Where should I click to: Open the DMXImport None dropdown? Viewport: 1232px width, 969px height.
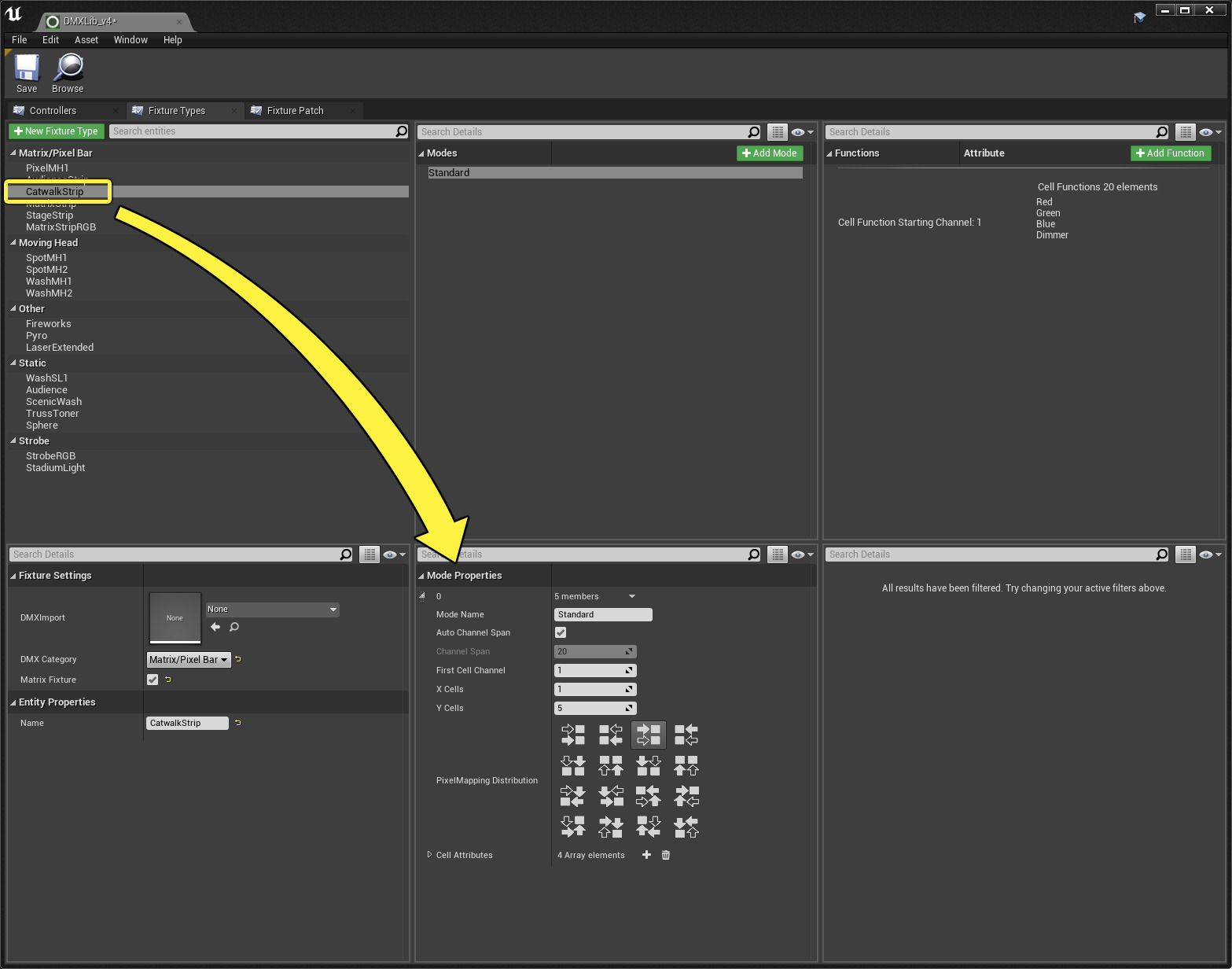coord(271,609)
